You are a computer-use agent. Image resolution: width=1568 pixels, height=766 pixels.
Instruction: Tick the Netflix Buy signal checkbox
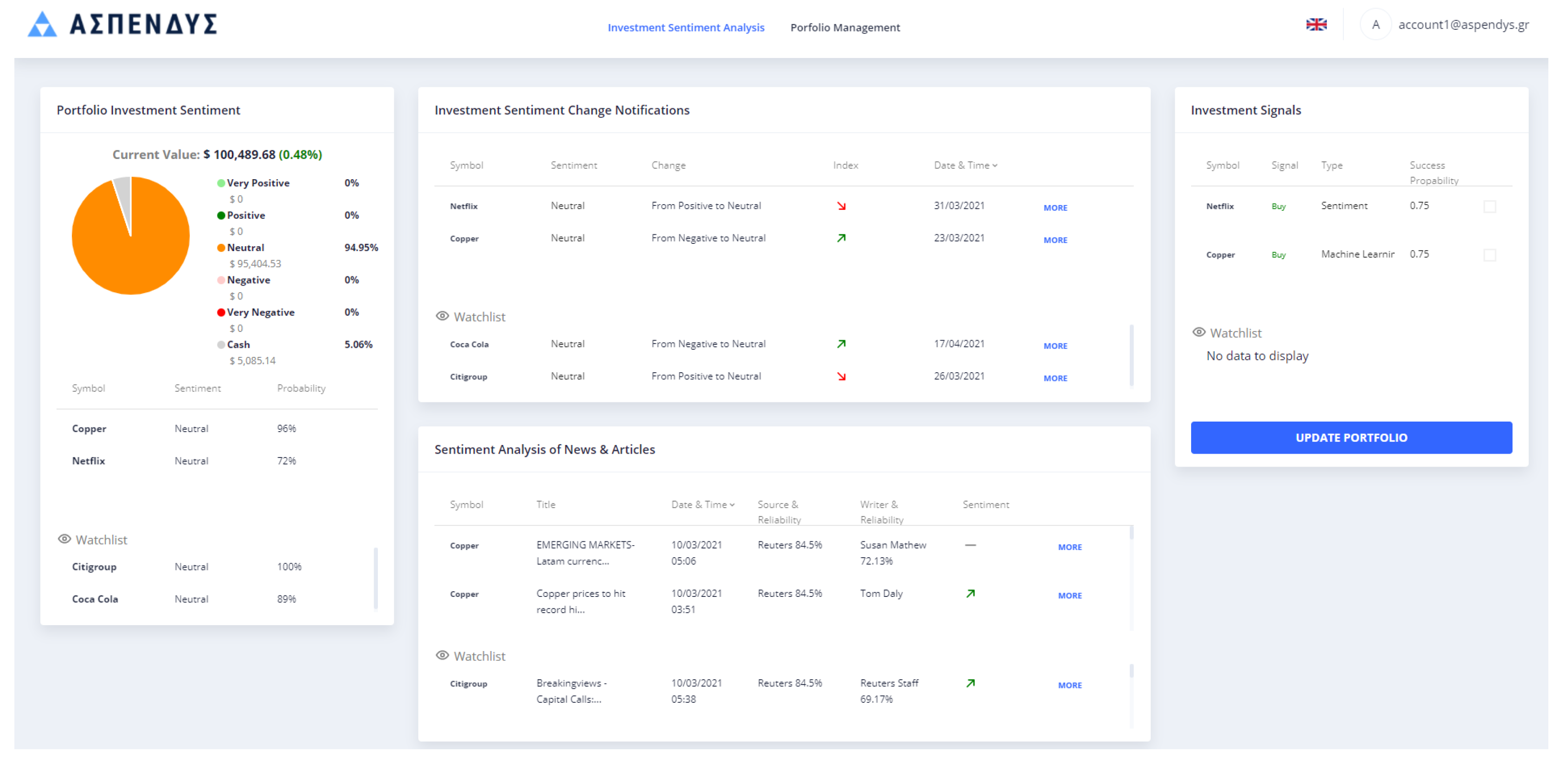[x=1489, y=207]
